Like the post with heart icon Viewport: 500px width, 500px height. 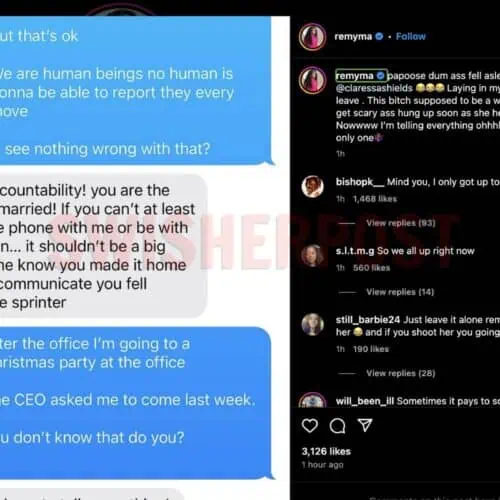pos(310,426)
